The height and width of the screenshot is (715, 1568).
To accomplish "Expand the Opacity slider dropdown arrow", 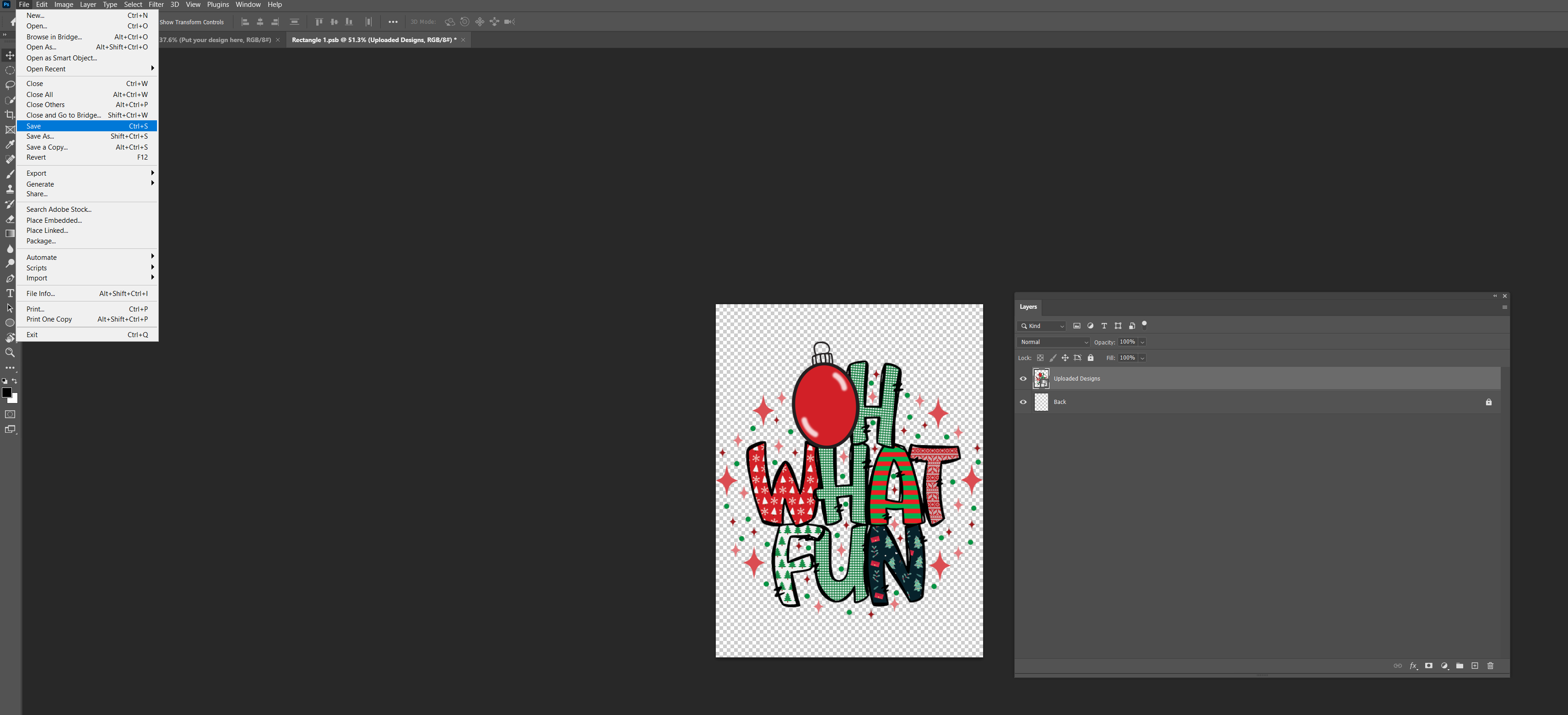I will 1142,342.
